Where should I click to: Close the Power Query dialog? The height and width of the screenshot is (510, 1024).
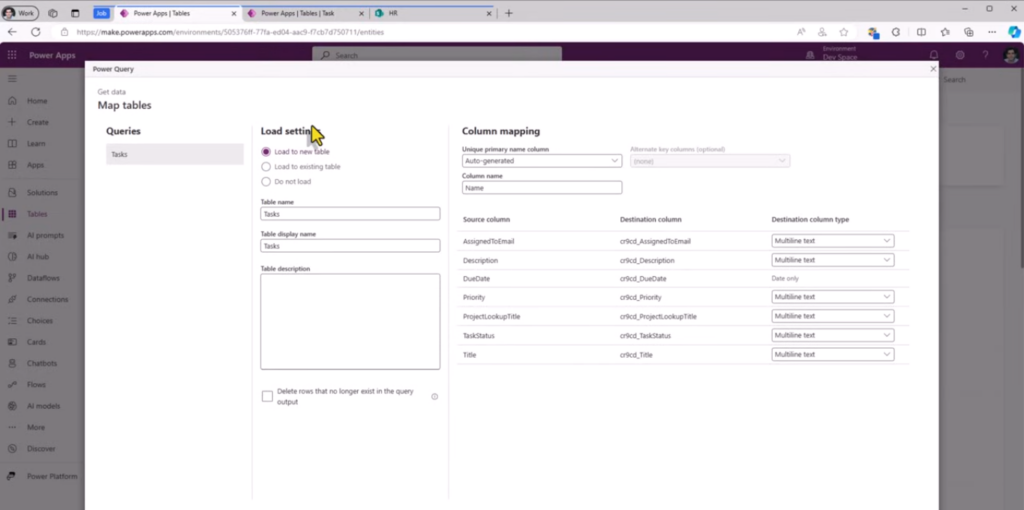pos(933,69)
